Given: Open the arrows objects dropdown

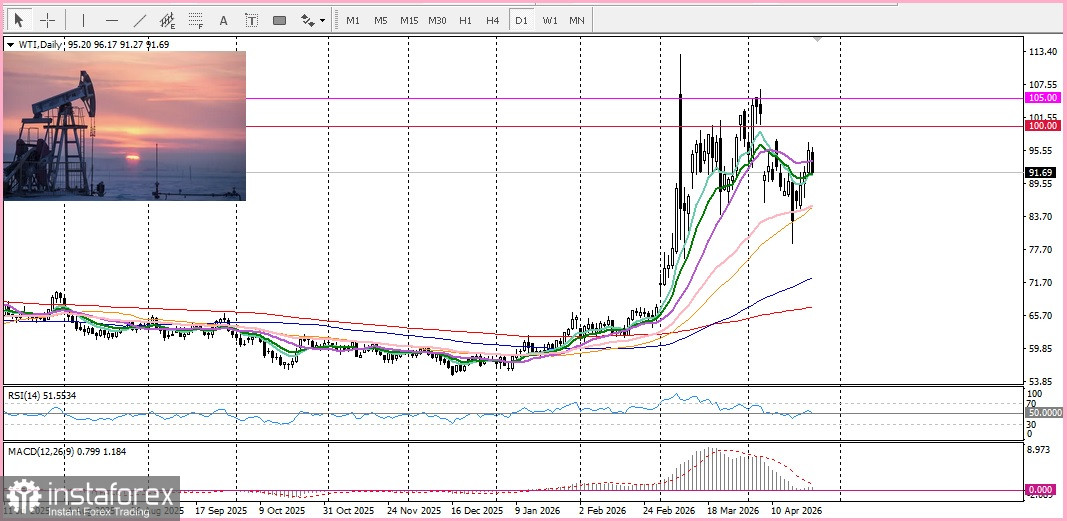Looking at the screenshot, I should [x=312, y=20].
